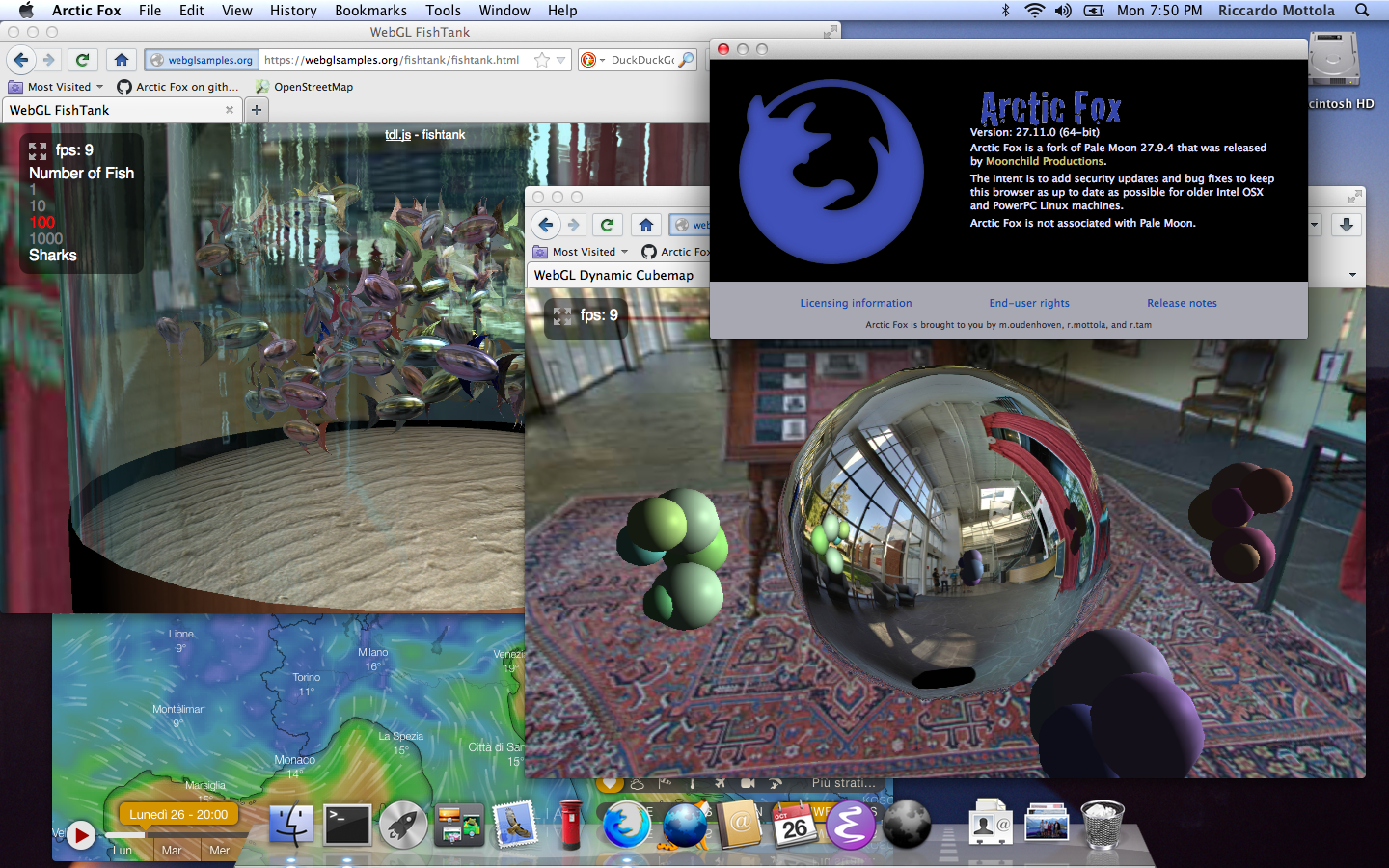Go back in the Dynamic Cubemap window
Viewport: 1389px width, 868px height.
tap(546, 225)
